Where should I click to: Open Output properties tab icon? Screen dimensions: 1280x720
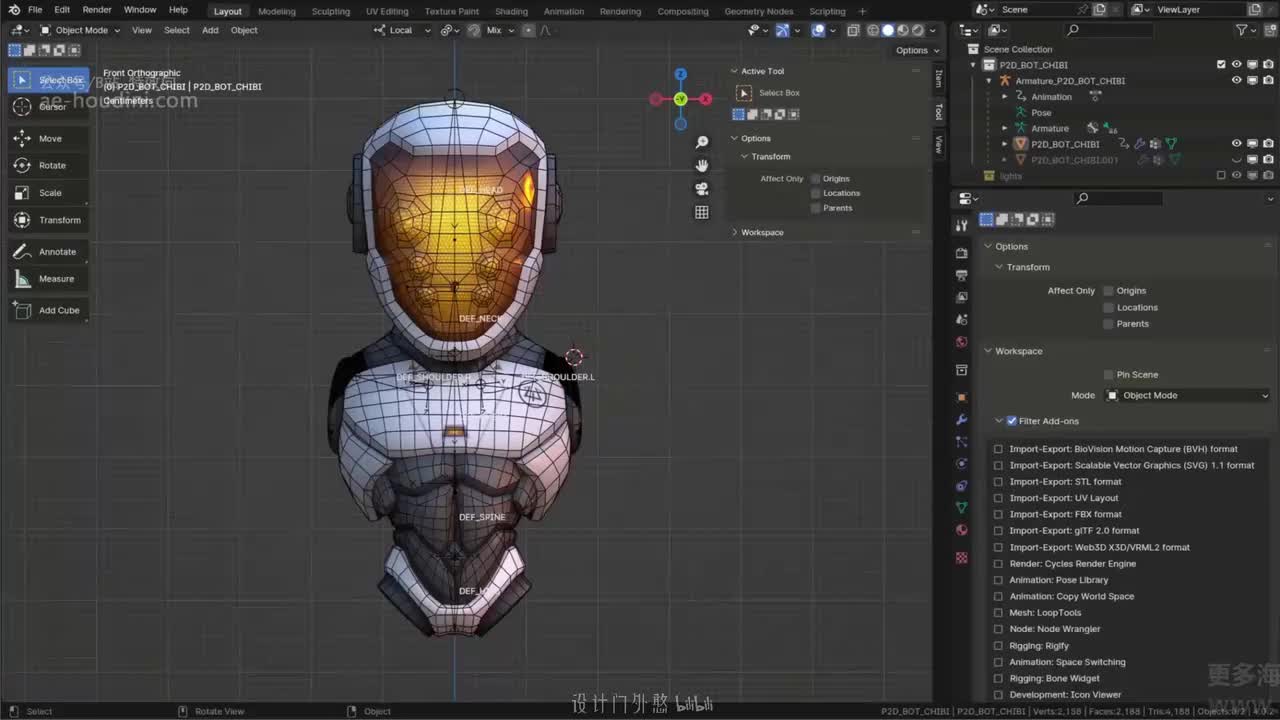962,275
